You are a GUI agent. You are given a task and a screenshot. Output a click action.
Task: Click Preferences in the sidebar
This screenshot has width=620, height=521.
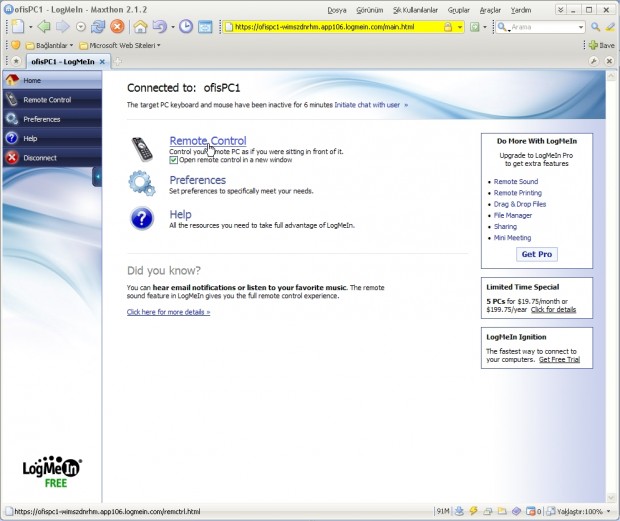(x=52, y=119)
